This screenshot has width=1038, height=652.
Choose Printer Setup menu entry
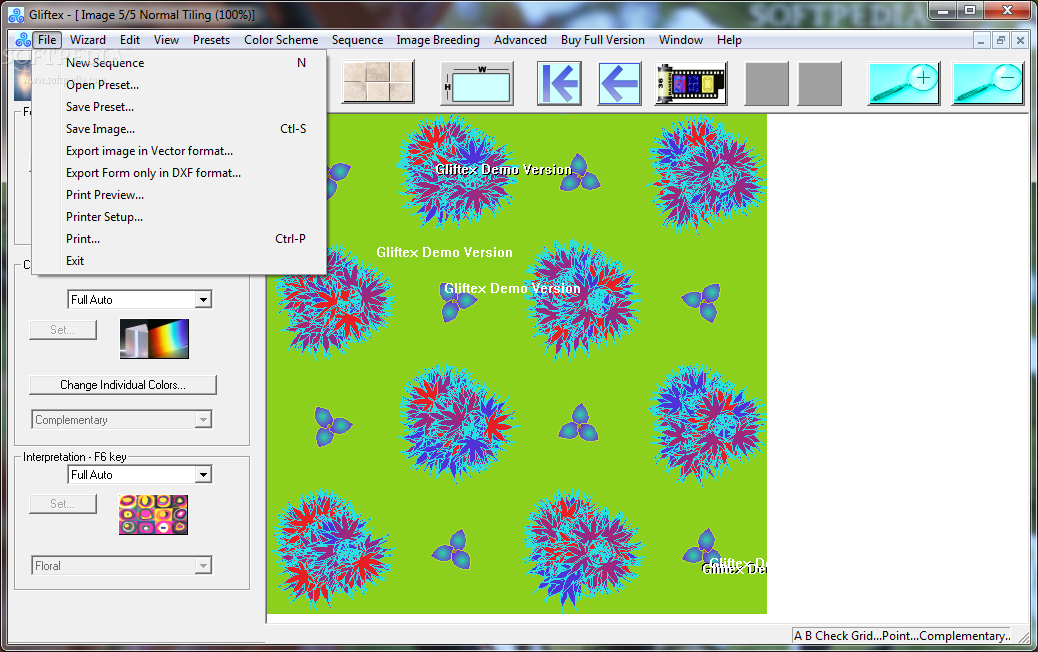pyautogui.click(x=179, y=216)
